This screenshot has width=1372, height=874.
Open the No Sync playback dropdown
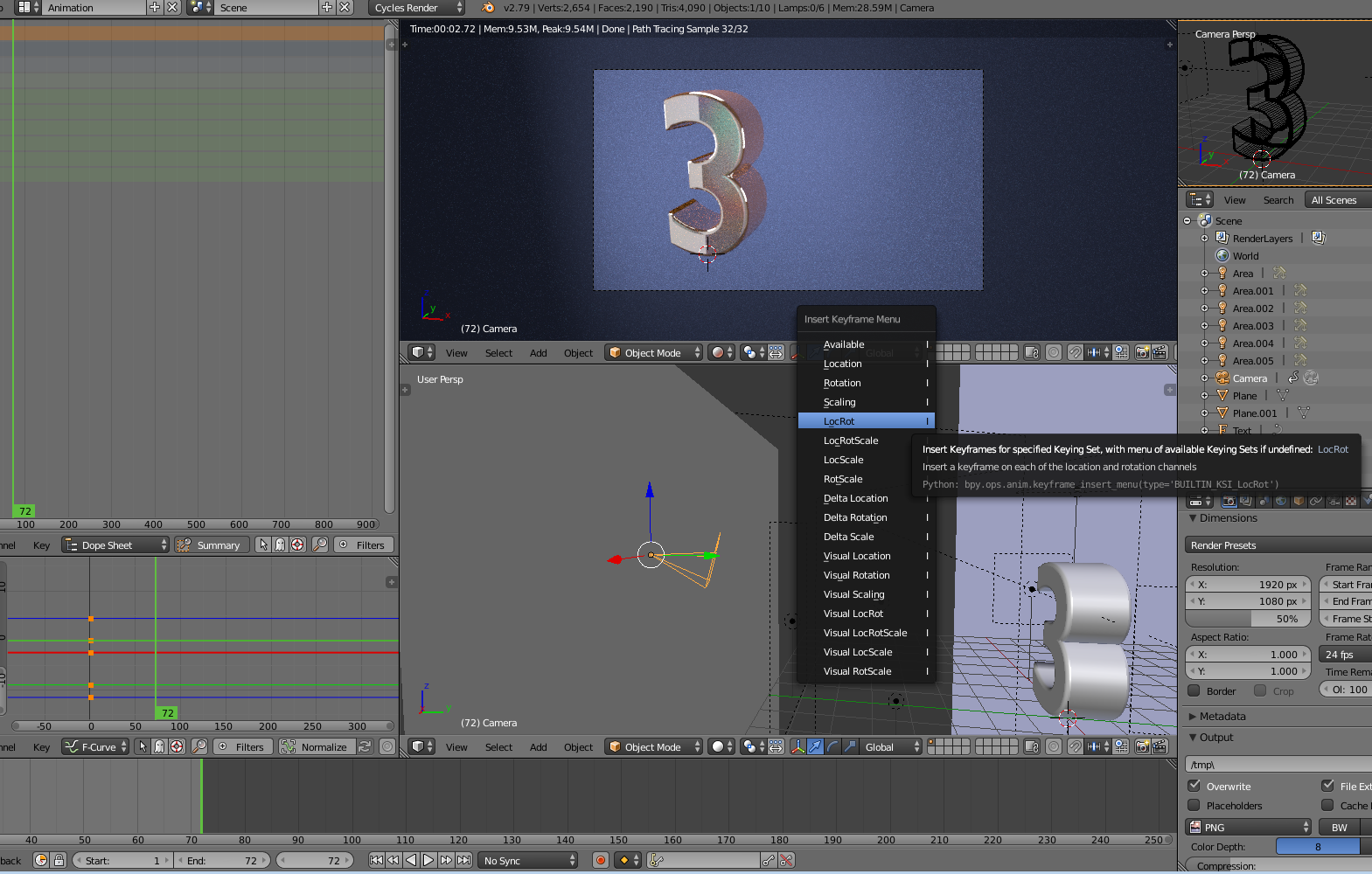tap(528, 860)
